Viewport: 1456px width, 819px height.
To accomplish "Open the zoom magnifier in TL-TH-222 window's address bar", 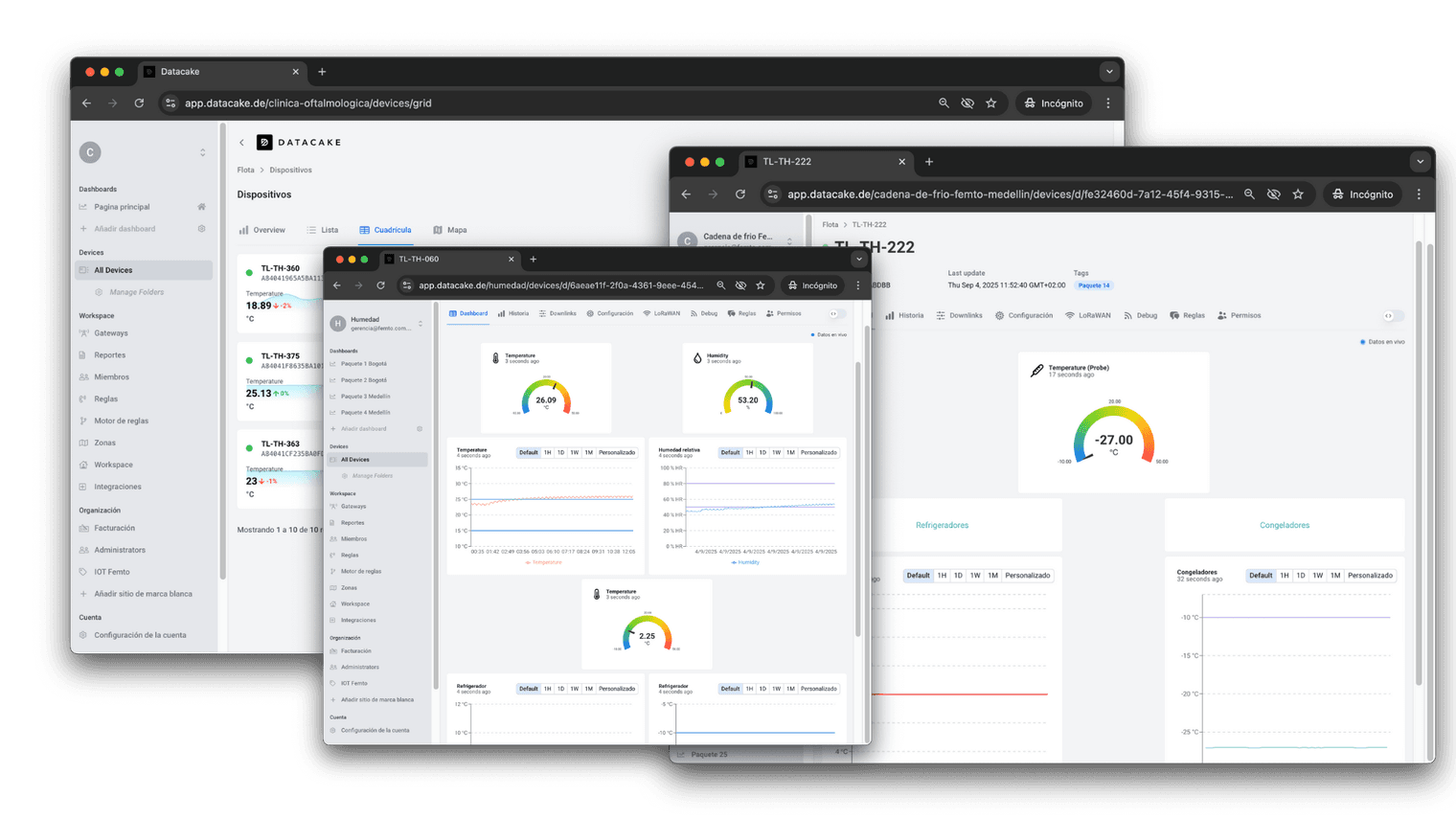I will click(1249, 194).
